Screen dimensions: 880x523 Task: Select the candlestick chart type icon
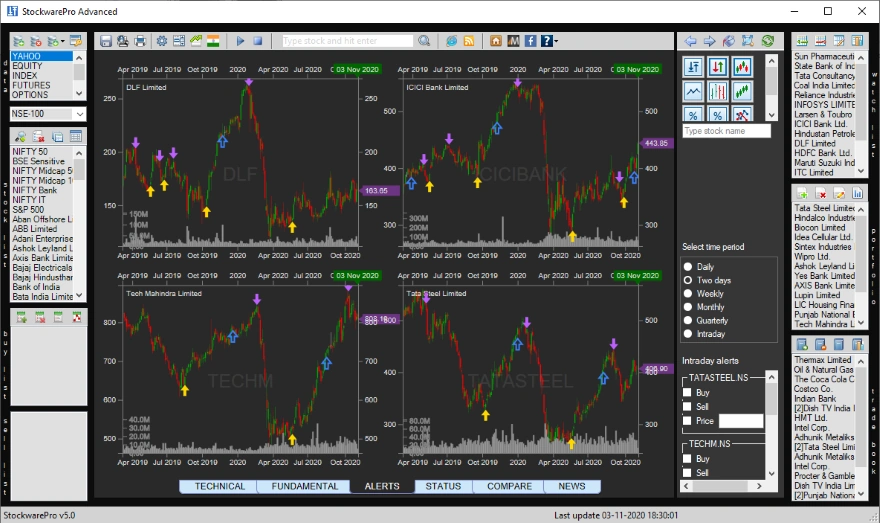742,66
